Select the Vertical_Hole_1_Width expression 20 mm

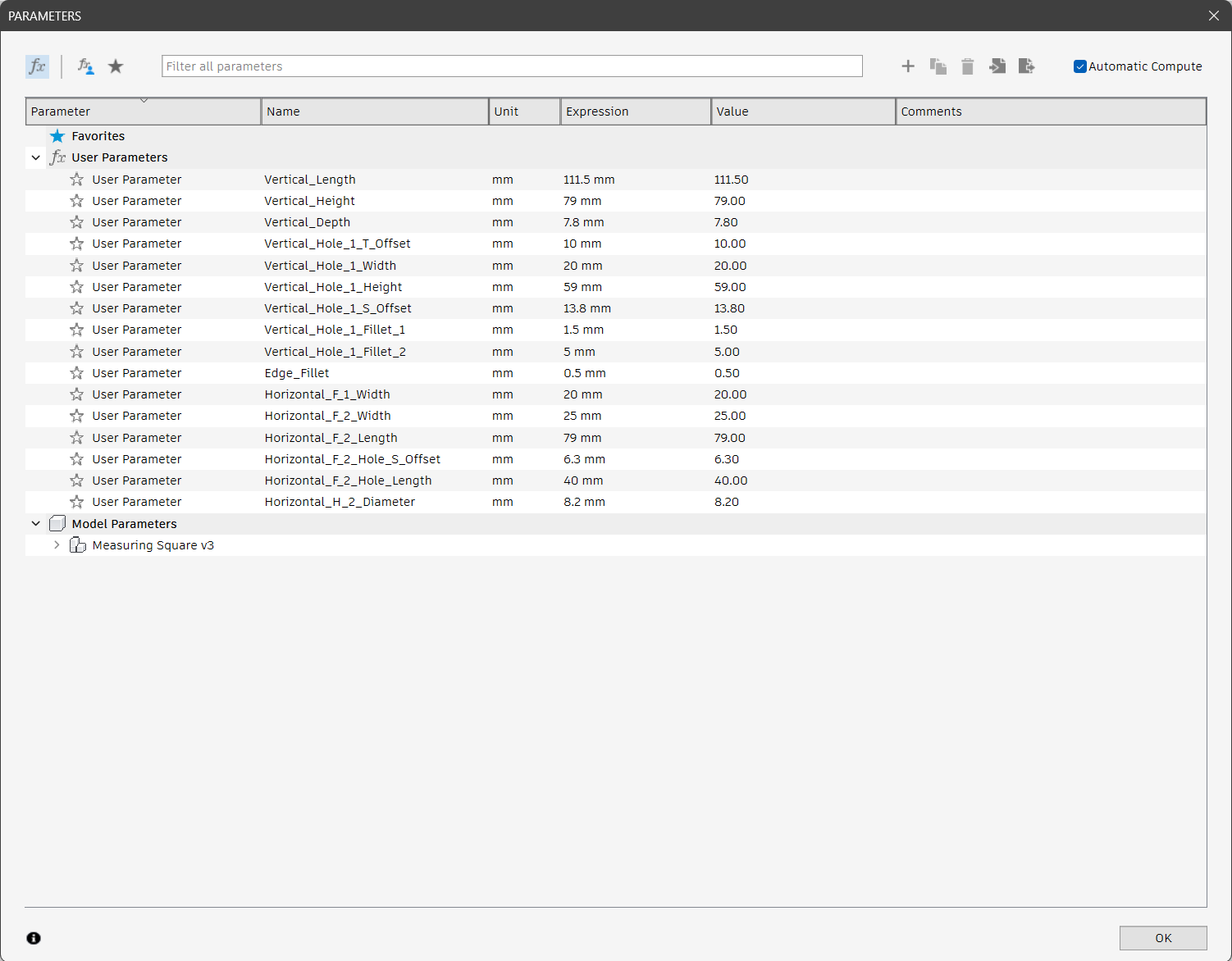pyautogui.click(x=583, y=266)
